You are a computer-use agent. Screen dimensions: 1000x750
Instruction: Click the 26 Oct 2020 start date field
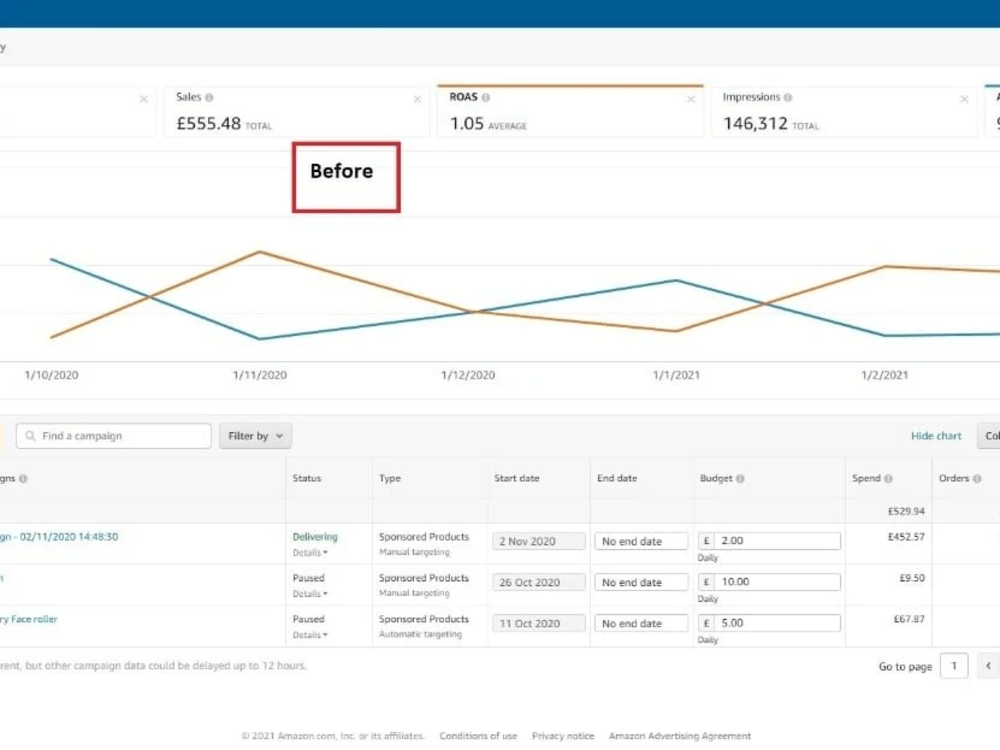click(x=539, y=582)
